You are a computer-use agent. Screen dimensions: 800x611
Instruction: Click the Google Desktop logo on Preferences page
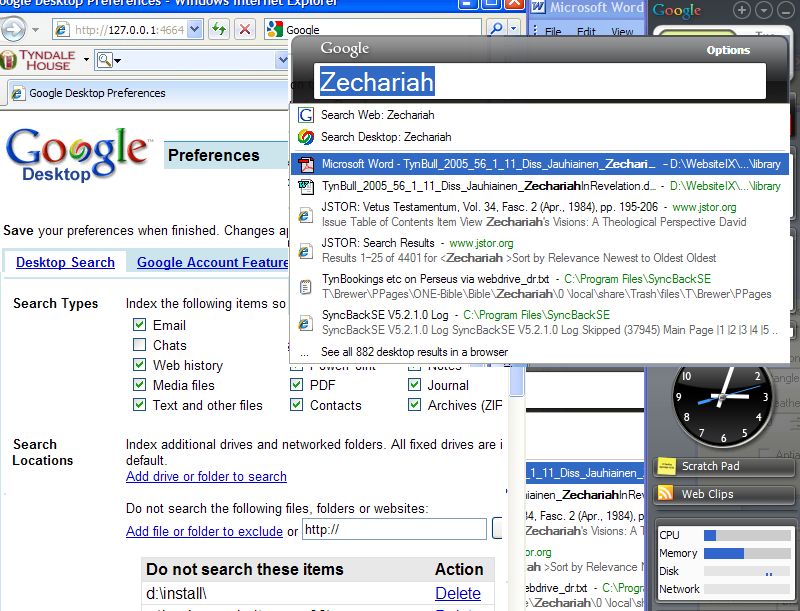pos(78,154)
